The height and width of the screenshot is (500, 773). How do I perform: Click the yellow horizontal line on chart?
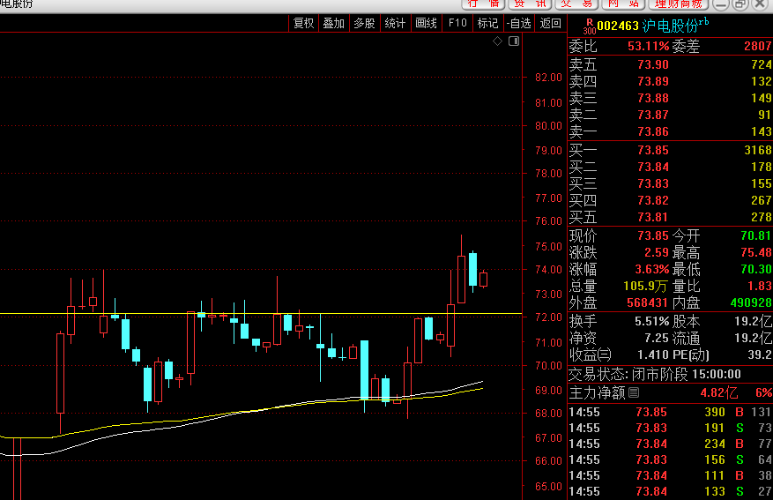tap(261, 314)
